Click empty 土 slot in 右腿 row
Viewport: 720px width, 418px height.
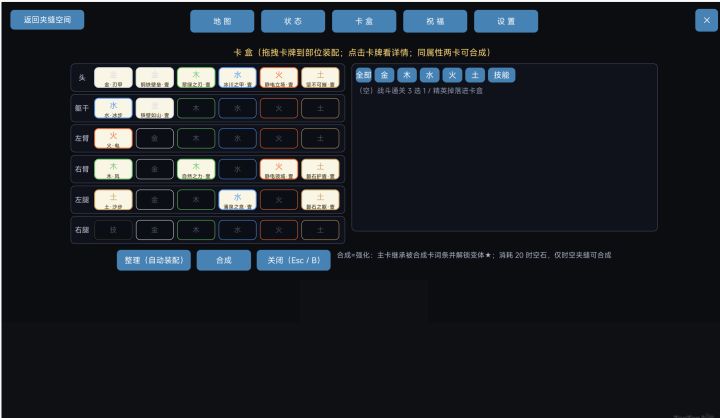pyautogui.click(x=320, y=230)
